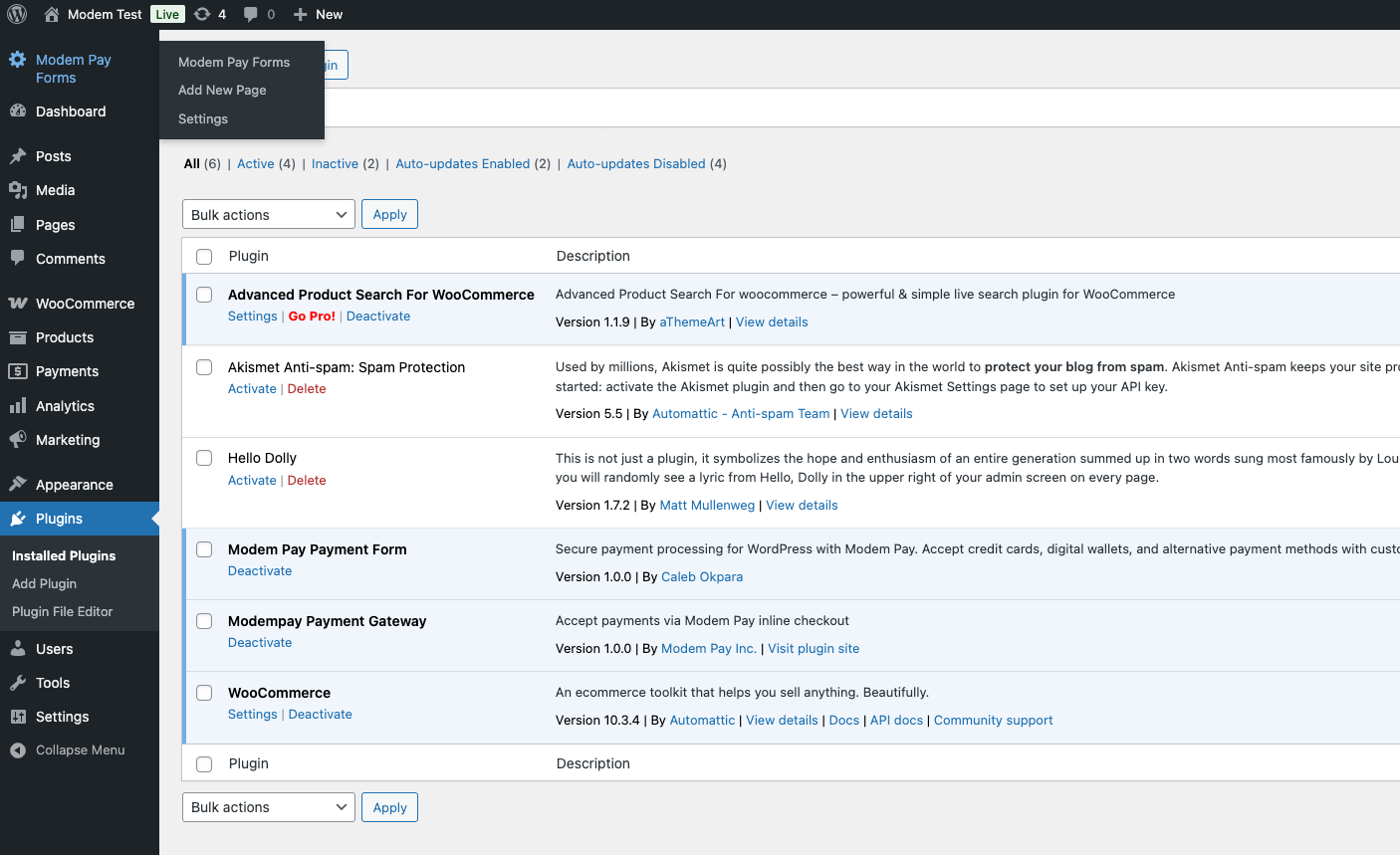The width and height of the screenshot is (1400, 855).
Task: Tick the Modempay Payment Gateway checkbox
Action: coord(204,621)
